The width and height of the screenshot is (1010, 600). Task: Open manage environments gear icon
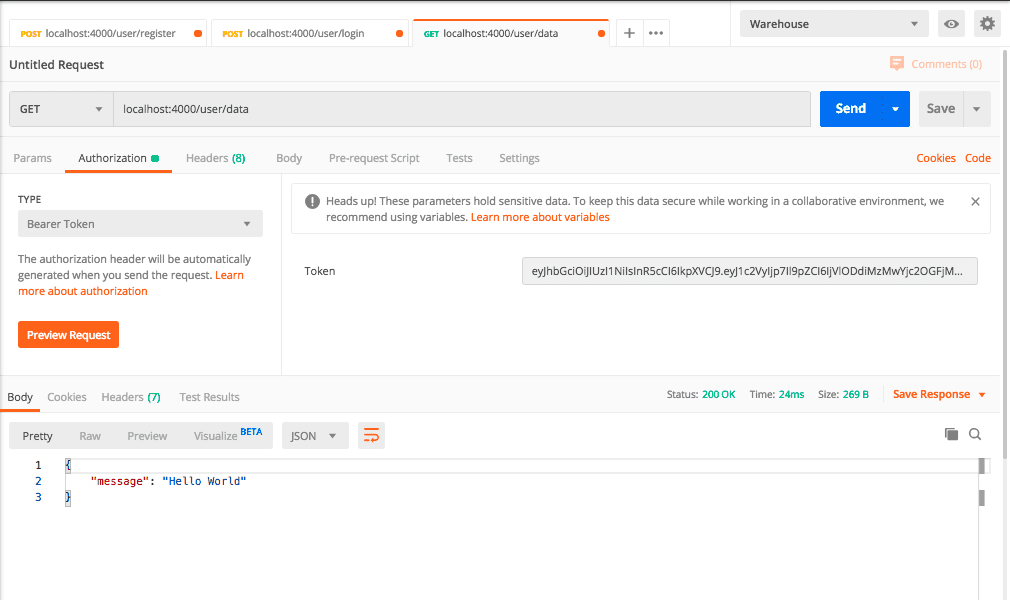coord(987,24)
